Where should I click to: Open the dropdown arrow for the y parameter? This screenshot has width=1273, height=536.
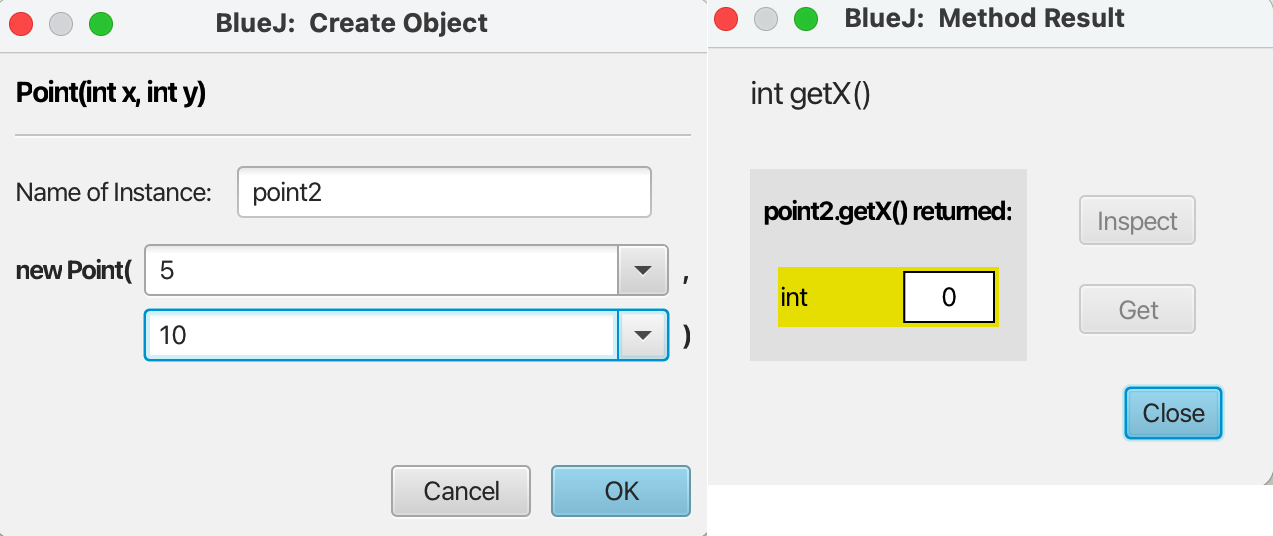click(643, 335)
